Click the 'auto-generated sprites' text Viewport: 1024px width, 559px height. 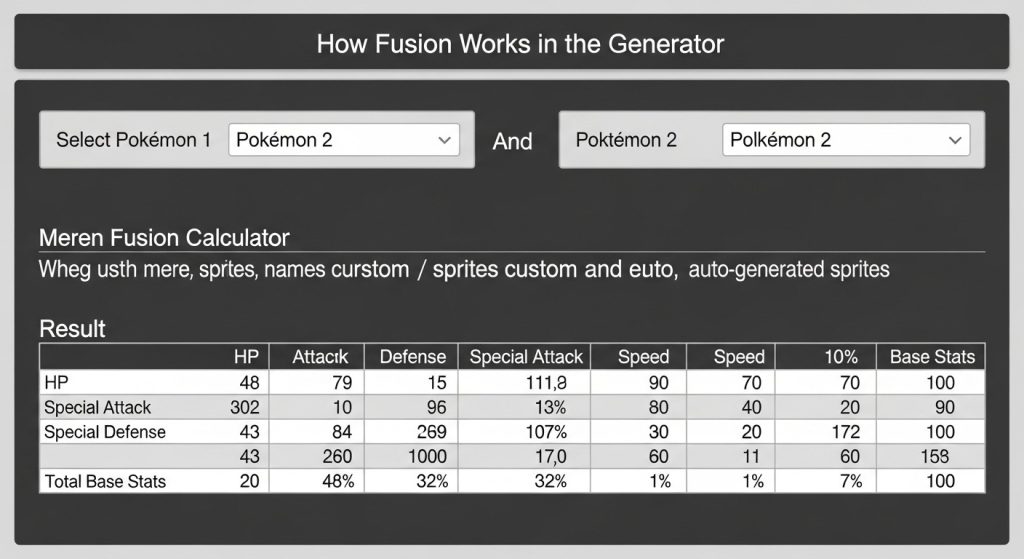[x=789, y=269]
